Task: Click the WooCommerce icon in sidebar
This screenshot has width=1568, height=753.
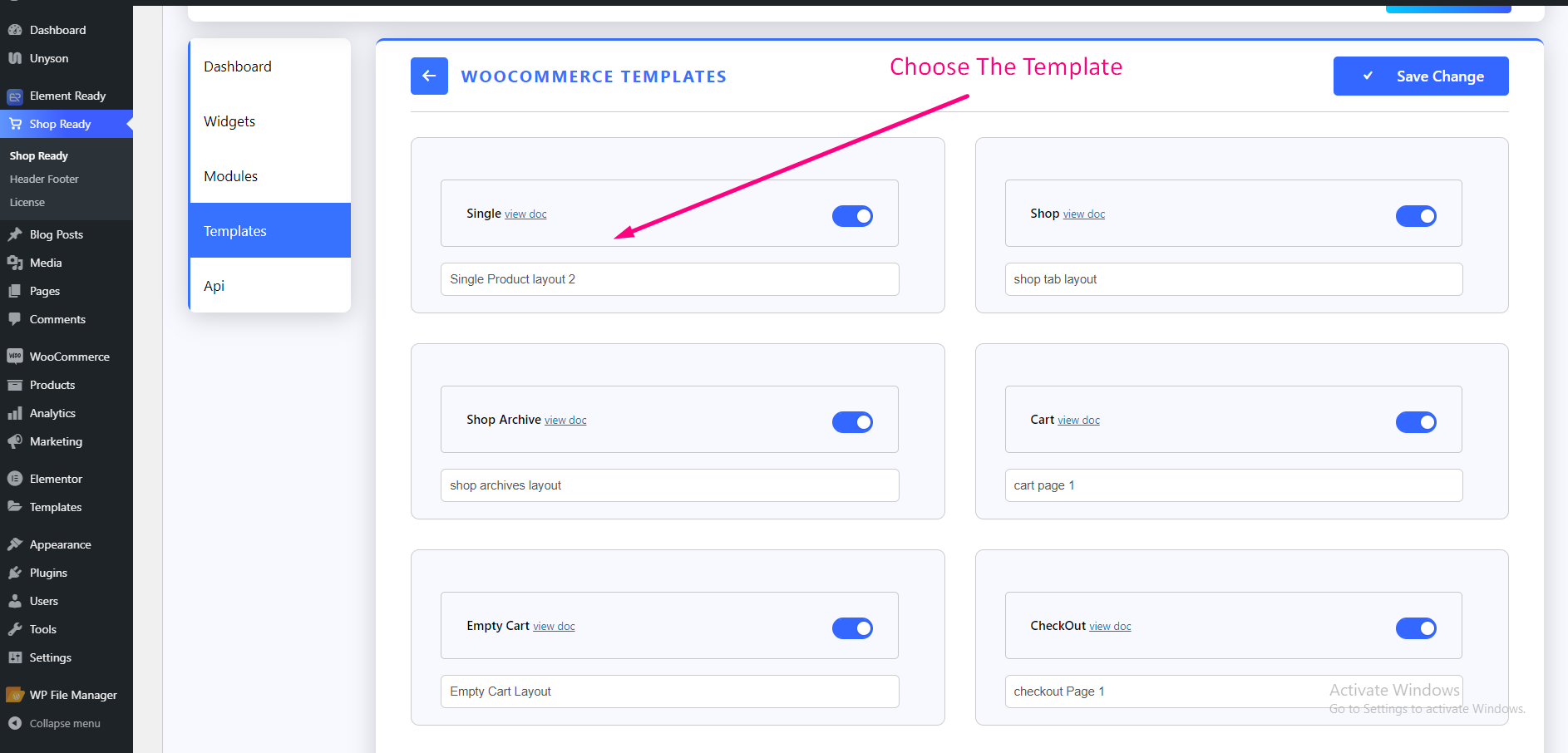Action: click(x=15, y=357)
